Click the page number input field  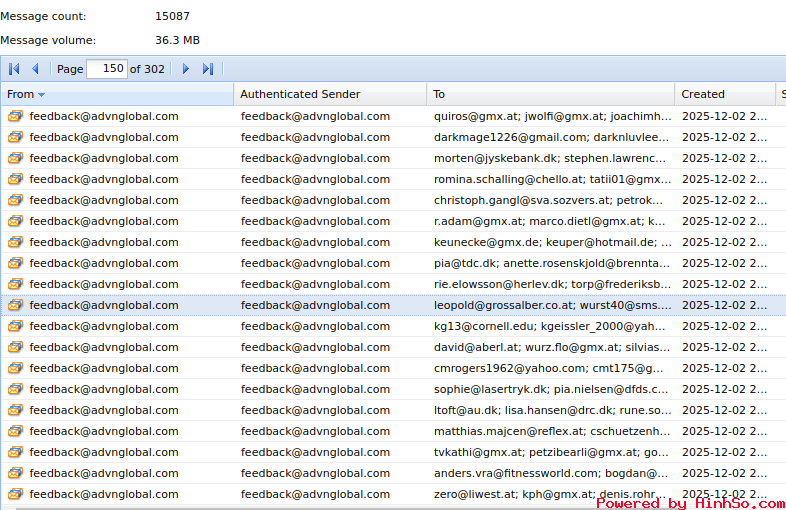tap(106, 69)
